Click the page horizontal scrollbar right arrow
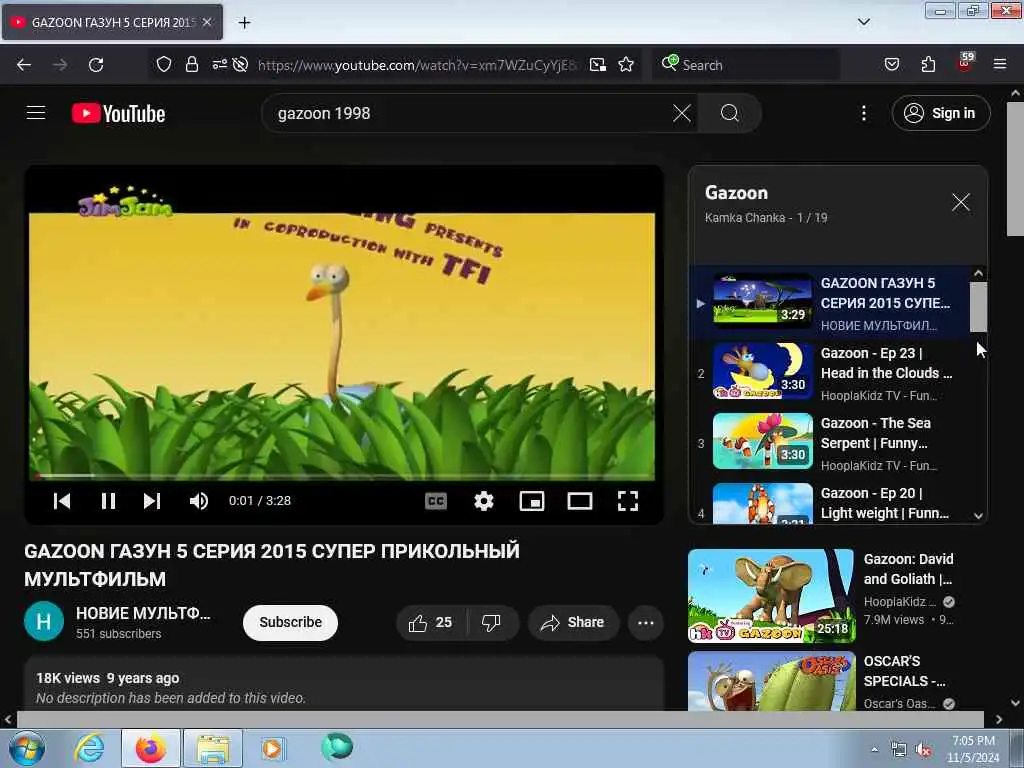 click(999, 719)
